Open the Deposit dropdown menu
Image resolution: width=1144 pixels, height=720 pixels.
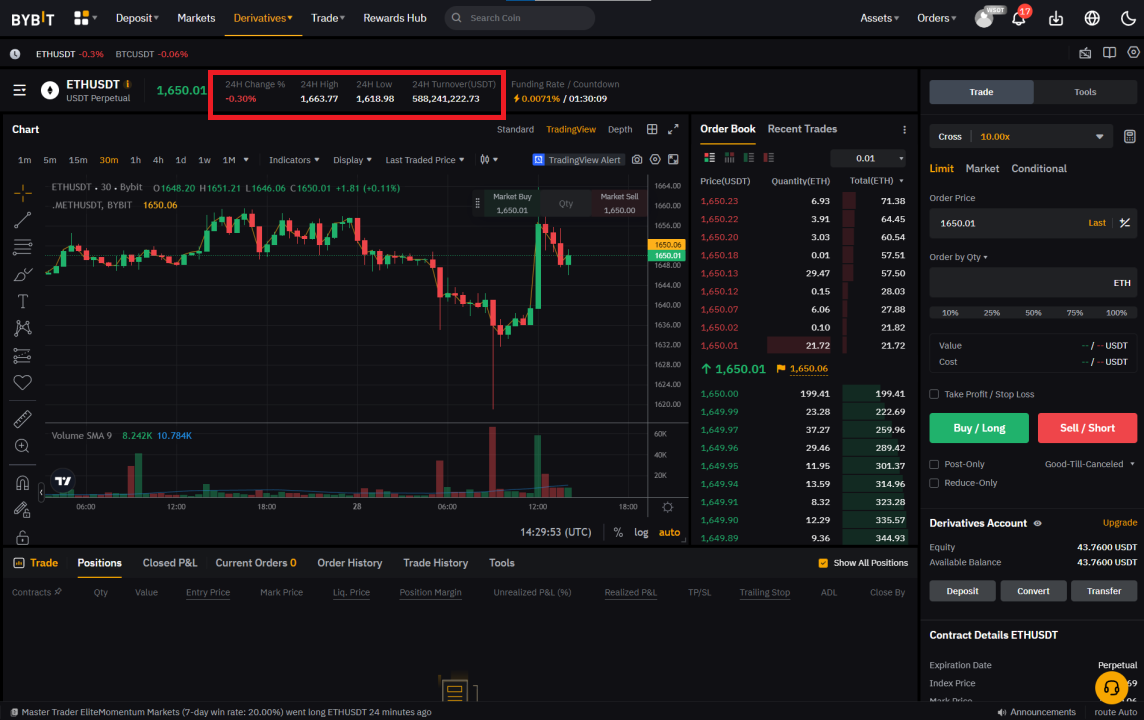coord(137,18)
